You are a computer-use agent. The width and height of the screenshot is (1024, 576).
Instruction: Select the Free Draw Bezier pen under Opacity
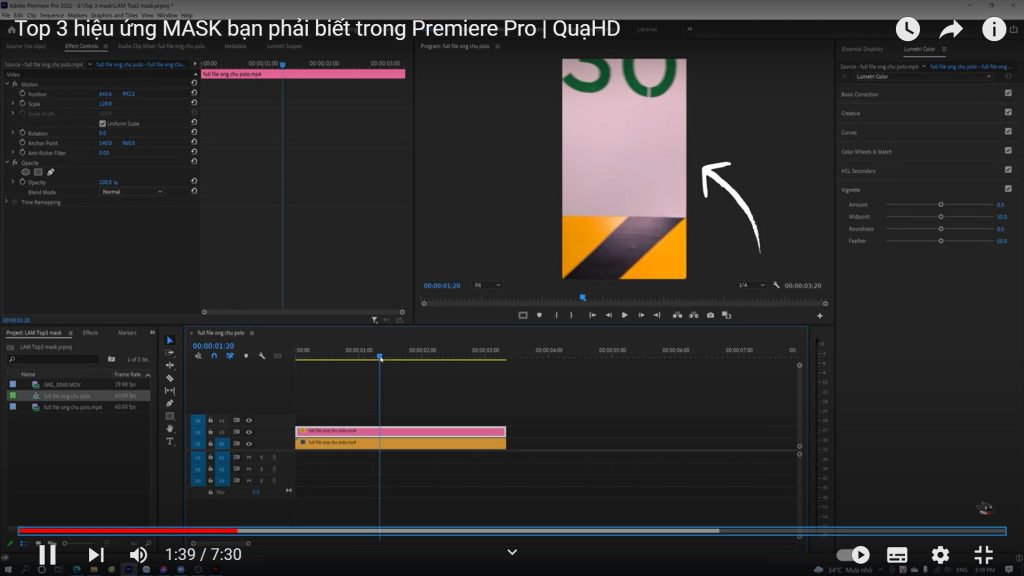click(51, 172)
